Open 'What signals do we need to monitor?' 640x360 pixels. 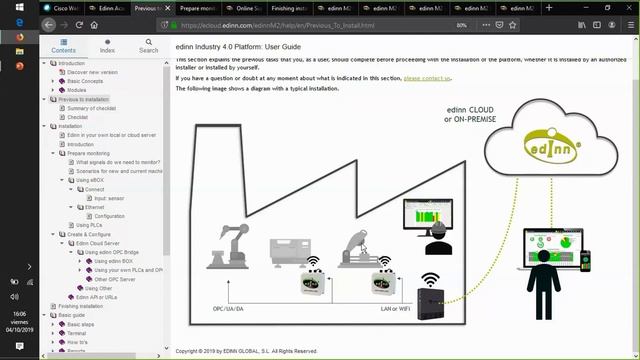tap(118, 162)
